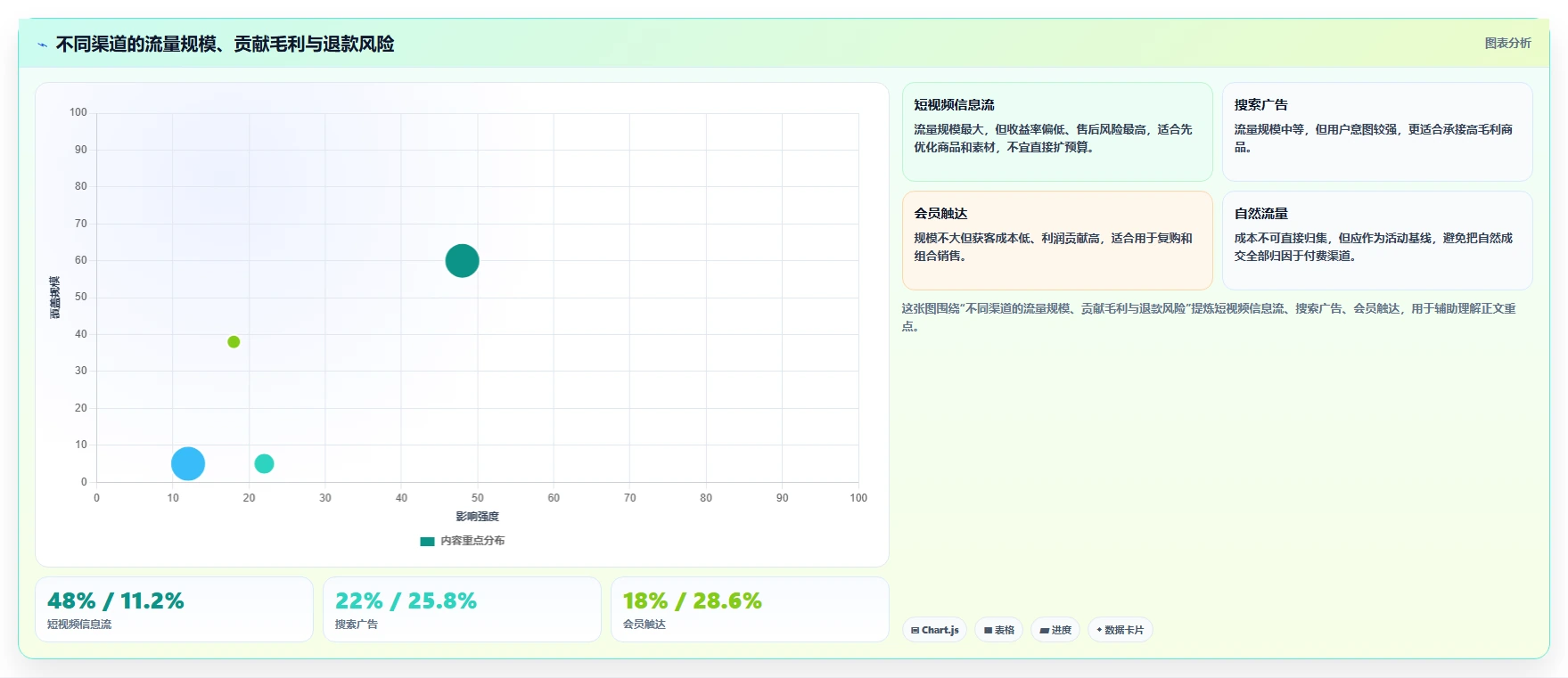Click the blue bubble near the bottom

[188, 463]
